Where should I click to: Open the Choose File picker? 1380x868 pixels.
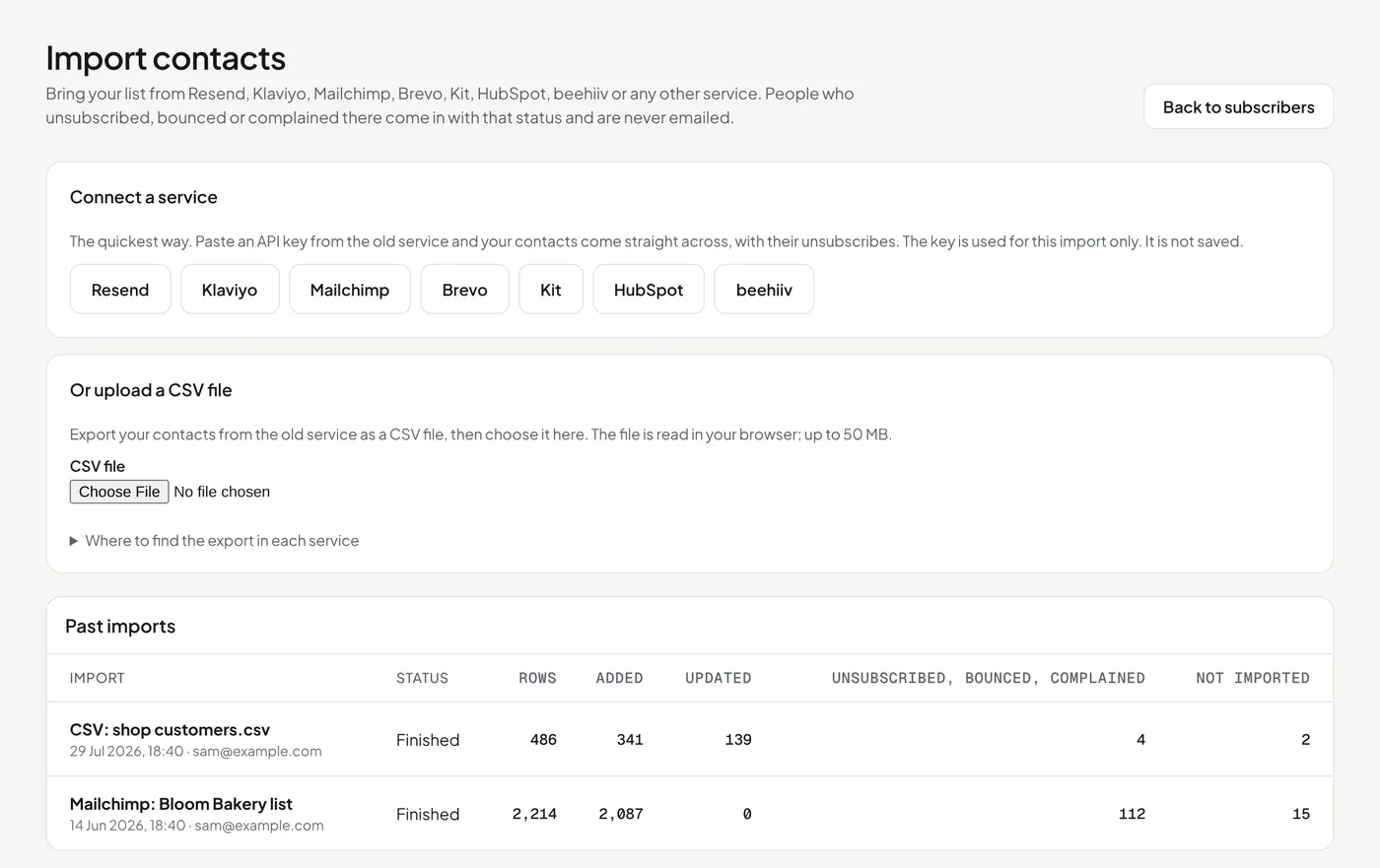tap(119, 492)
